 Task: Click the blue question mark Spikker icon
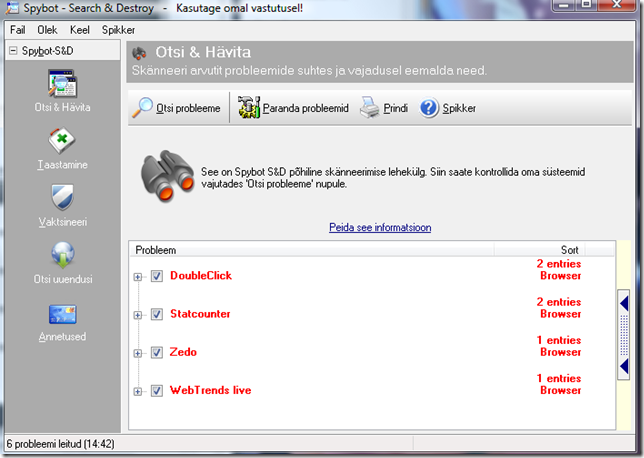[x=429, y=108]
